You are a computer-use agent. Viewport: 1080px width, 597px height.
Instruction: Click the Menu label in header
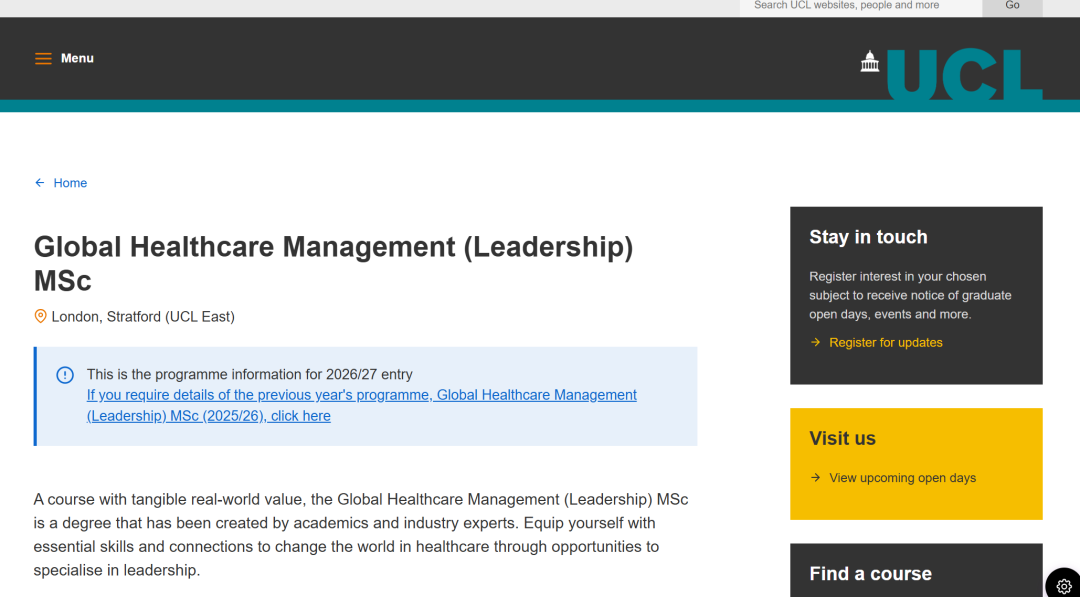point(77,59)
